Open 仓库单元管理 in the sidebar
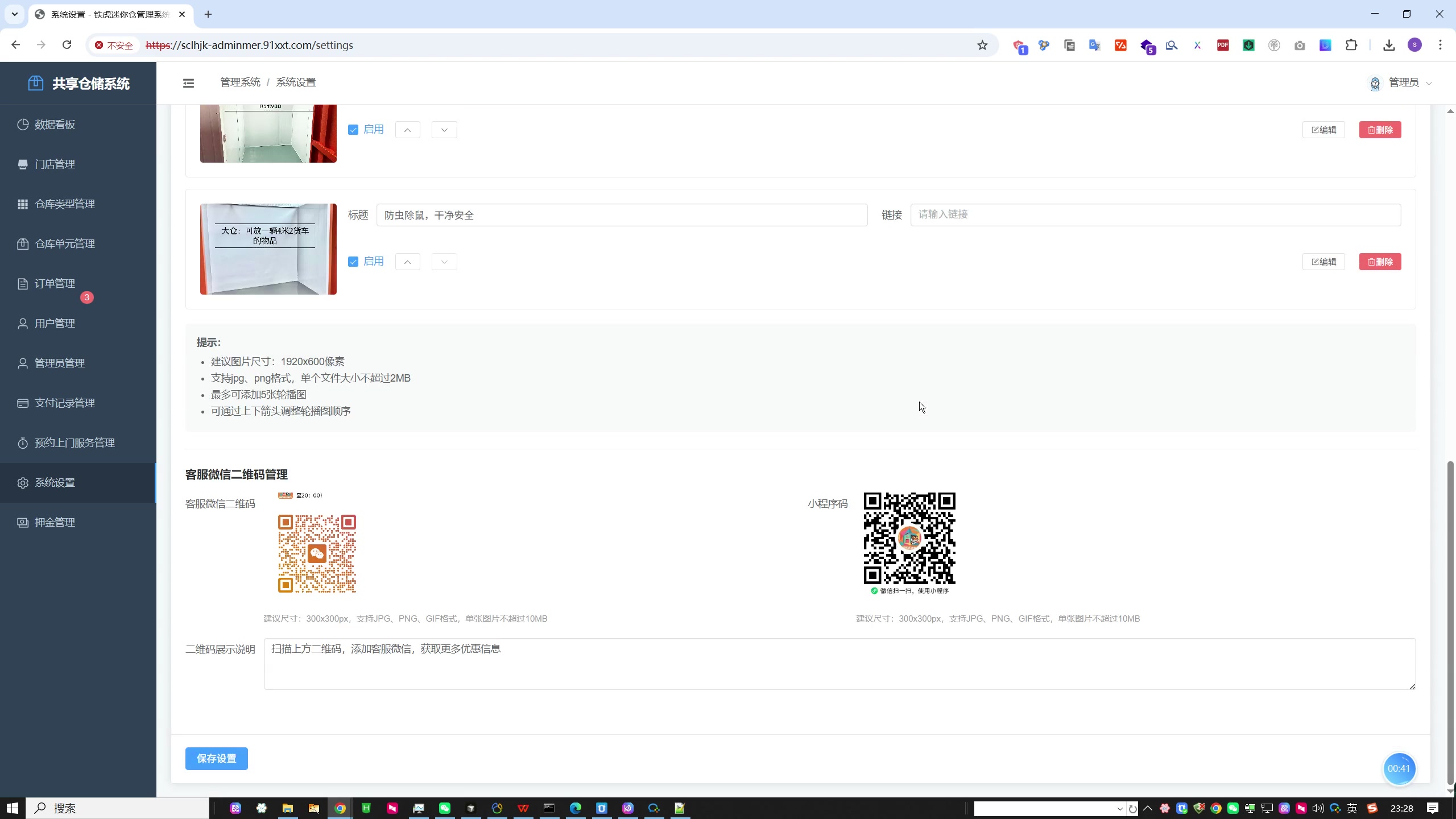 (x=64, y=243)
